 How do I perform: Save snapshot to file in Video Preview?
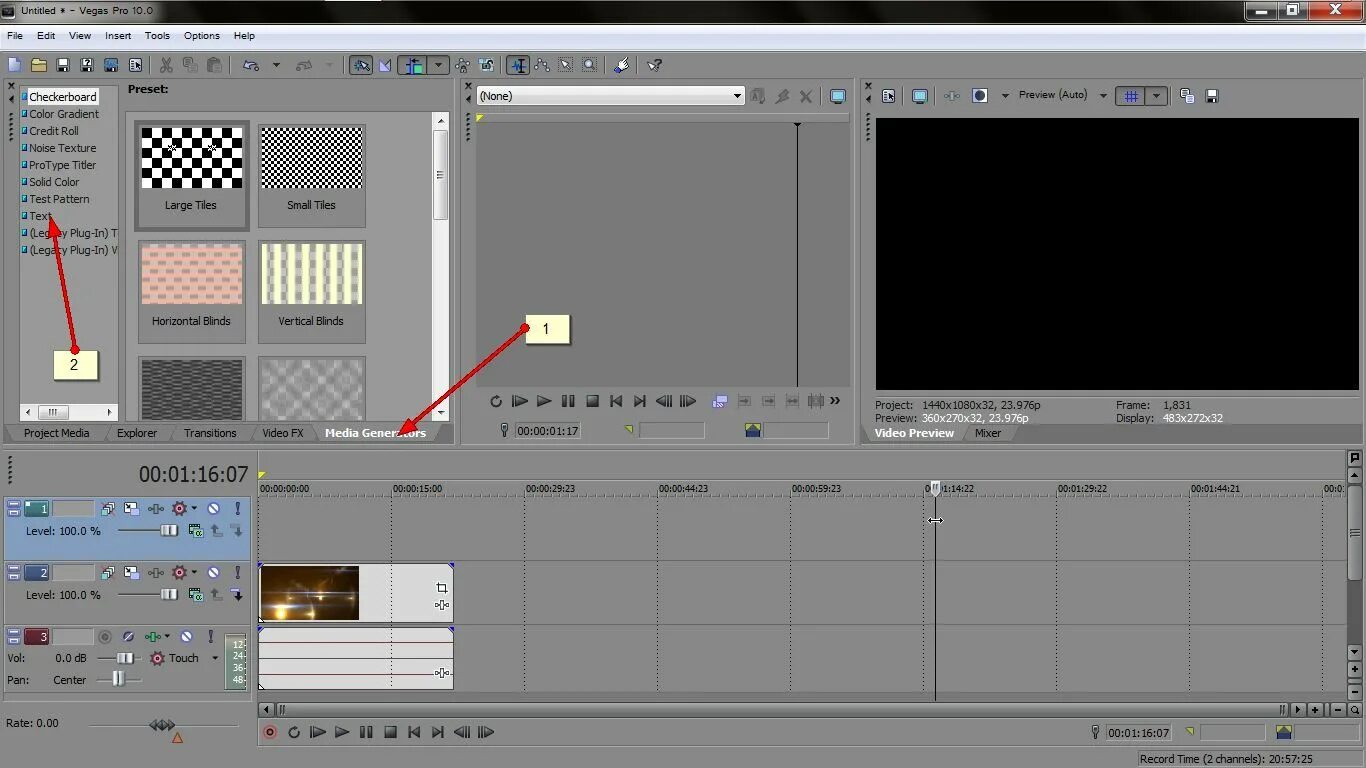coord(1212,96)
